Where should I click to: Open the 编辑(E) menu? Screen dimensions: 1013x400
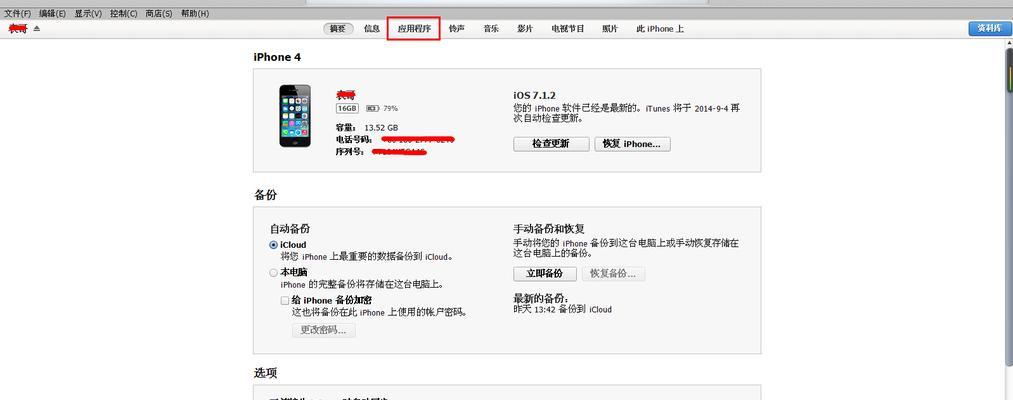coord(52,13)
